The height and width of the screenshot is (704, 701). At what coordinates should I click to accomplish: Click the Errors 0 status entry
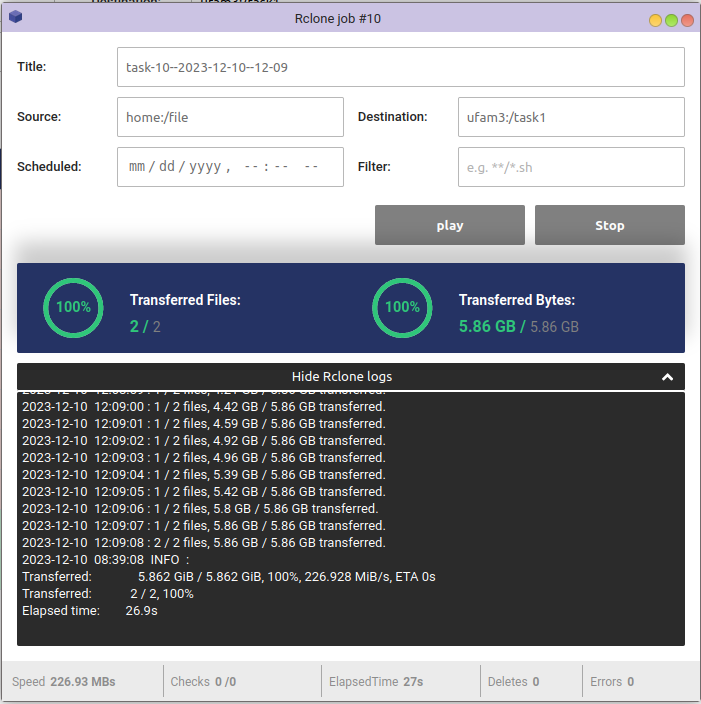(x=612, y=682)
